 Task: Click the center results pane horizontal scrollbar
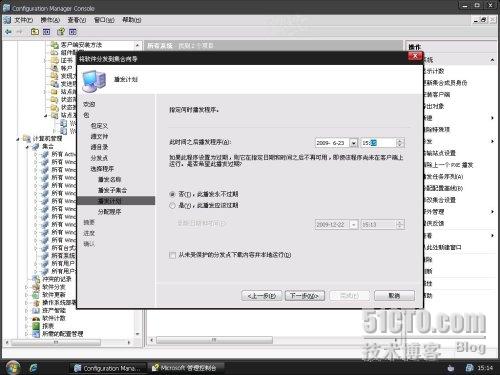(214, 340)
